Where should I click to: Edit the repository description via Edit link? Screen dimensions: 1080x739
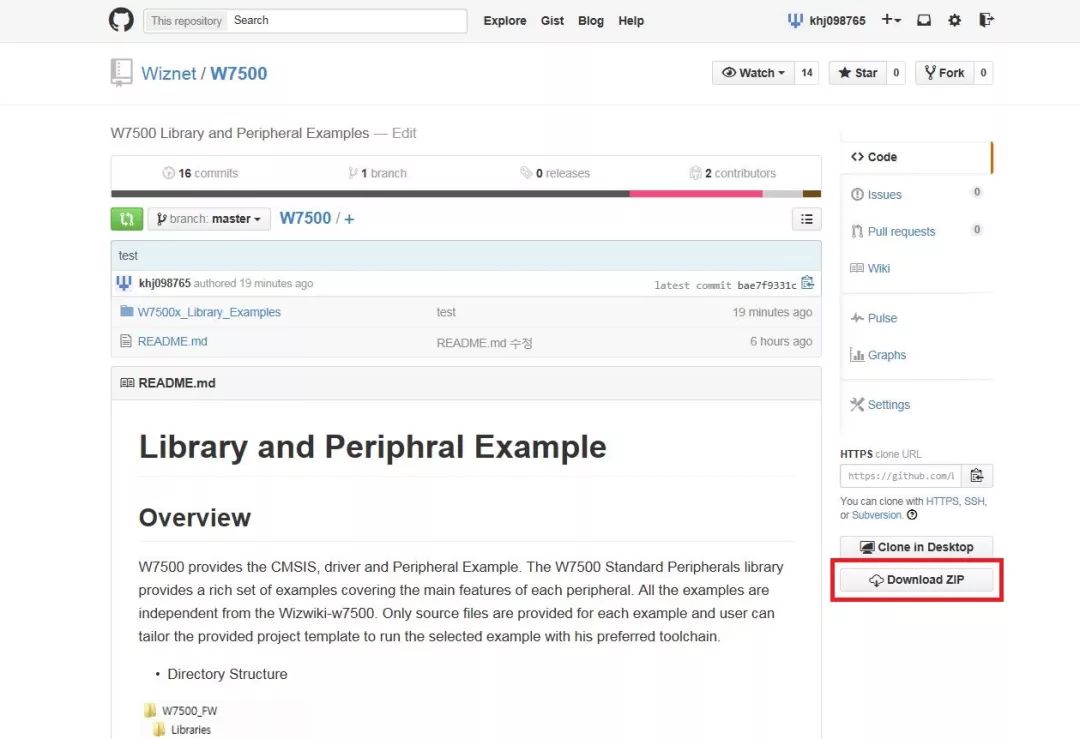(404, 133)
